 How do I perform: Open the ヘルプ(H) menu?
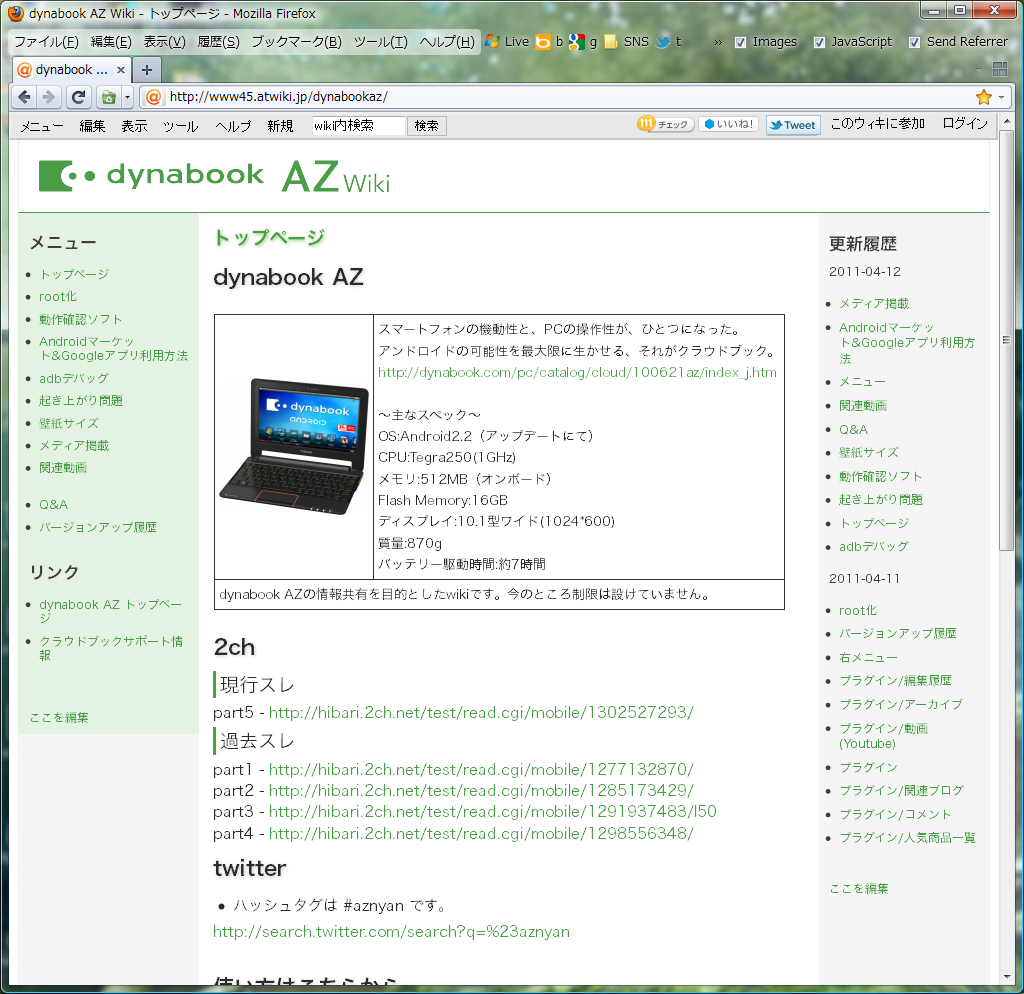click(x=447, y=42)
